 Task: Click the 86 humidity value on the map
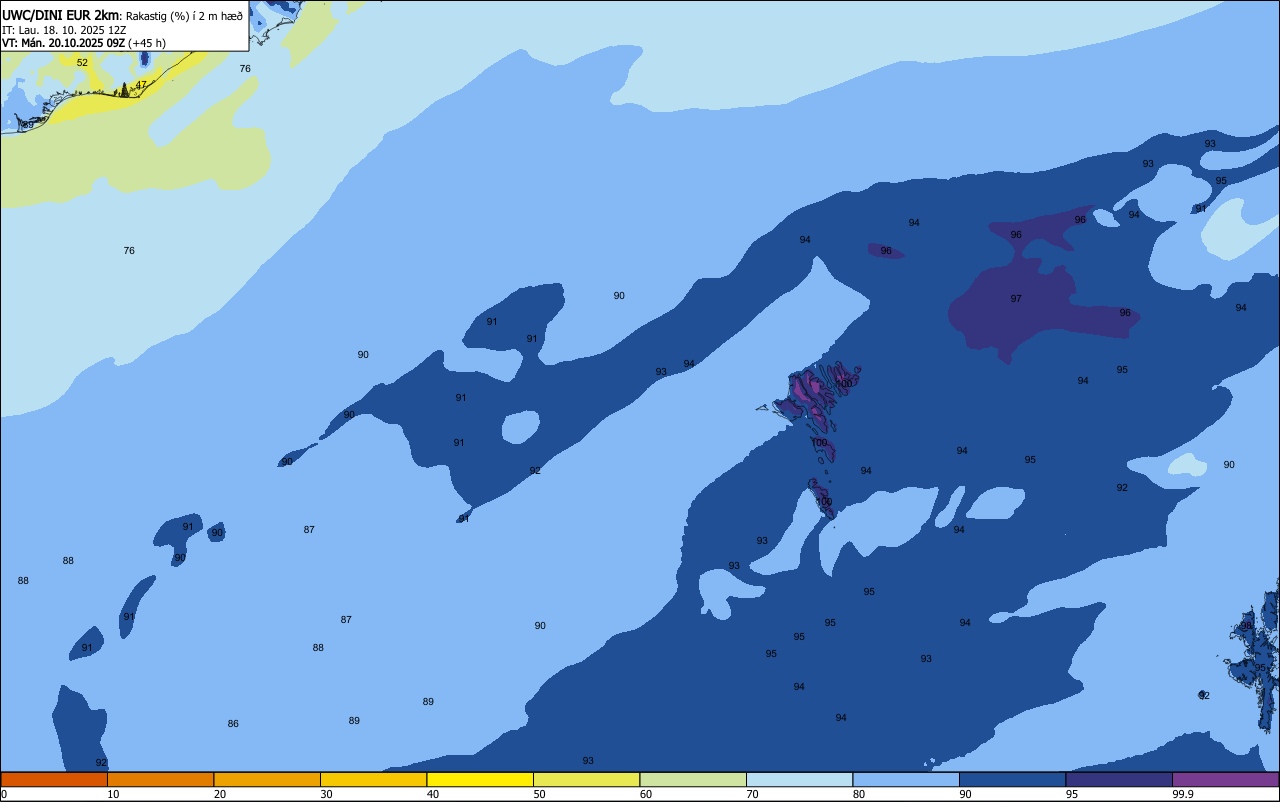233,724
